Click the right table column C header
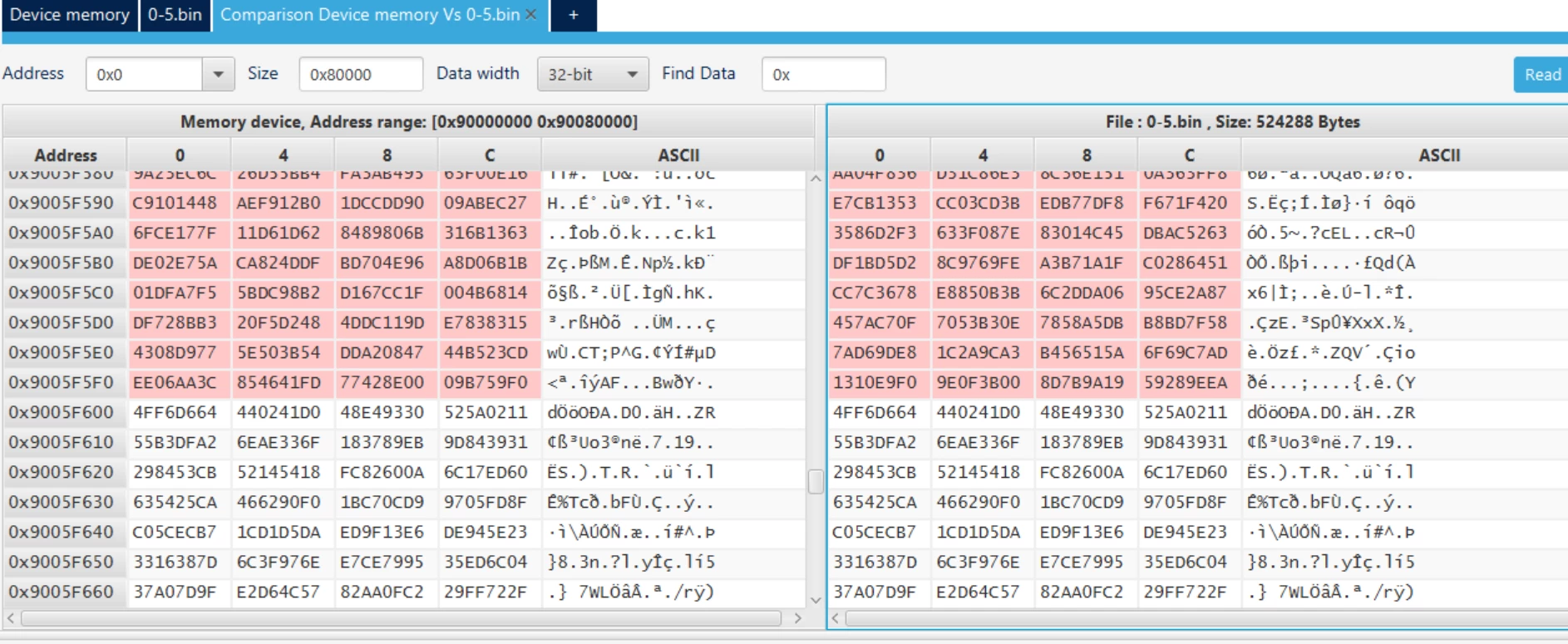The width and height of the screenshot is (1568, 644). click(x=1189, y=155)
